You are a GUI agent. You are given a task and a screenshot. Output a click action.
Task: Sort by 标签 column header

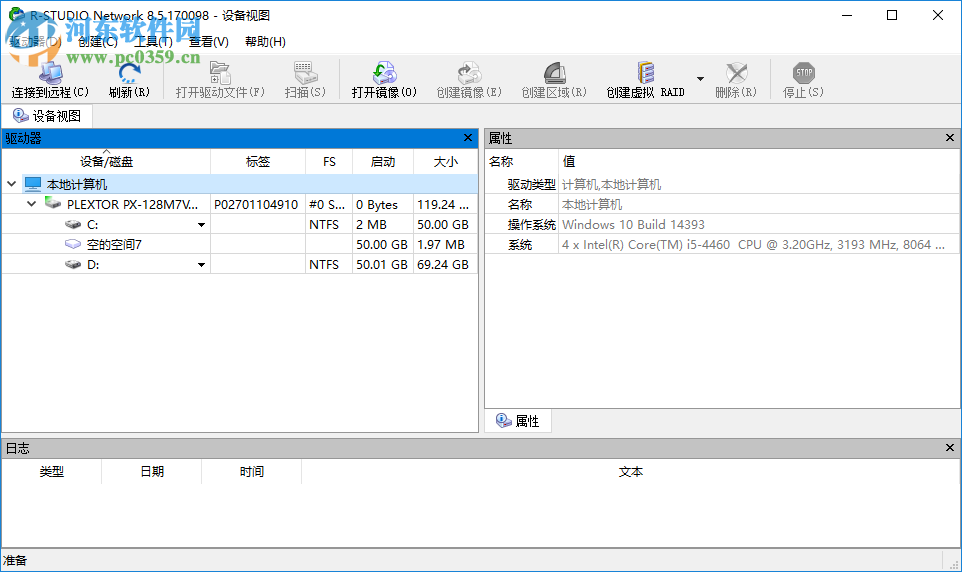pyautogui.click(x=258, y=161)
